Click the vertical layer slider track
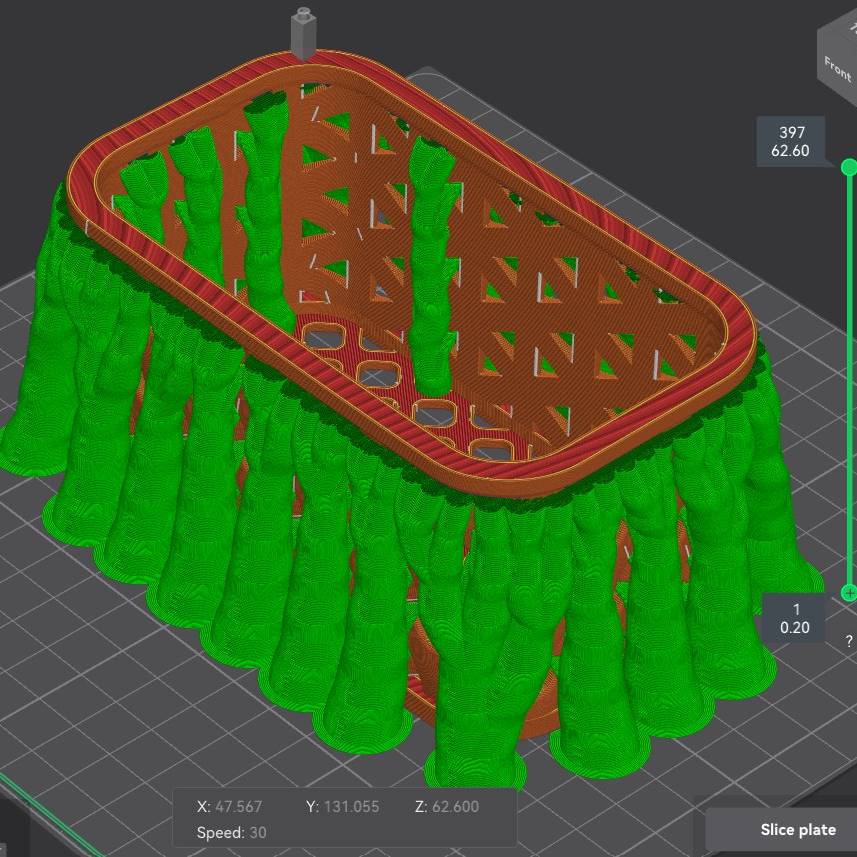857x857 pixels. pyautogui.click(x=849, y=380)
